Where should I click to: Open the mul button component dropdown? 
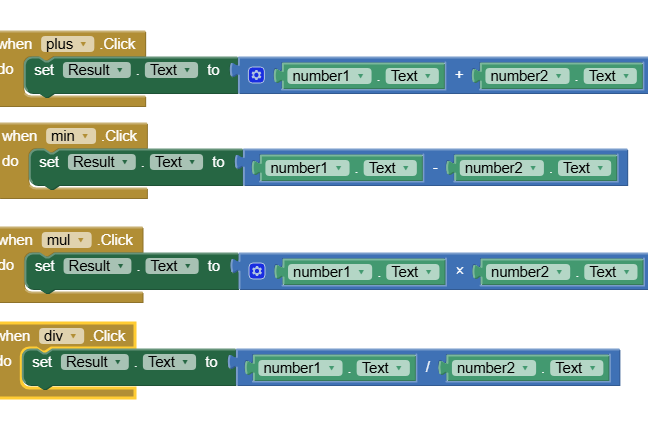pos(66,240)
